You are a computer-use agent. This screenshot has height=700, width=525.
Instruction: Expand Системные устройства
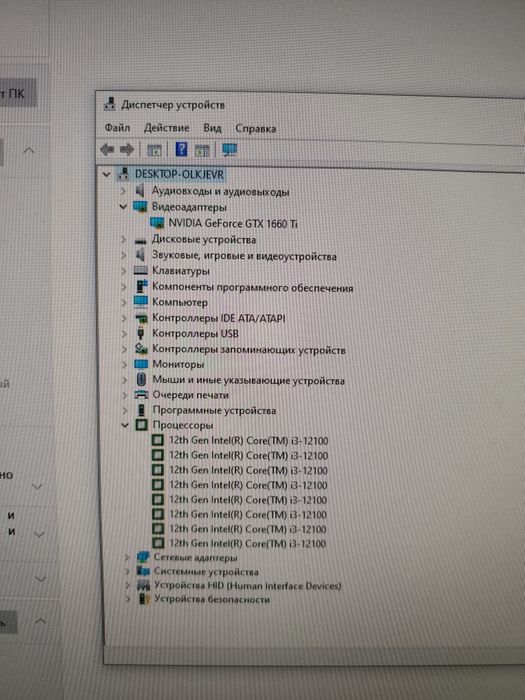point(128,571)
